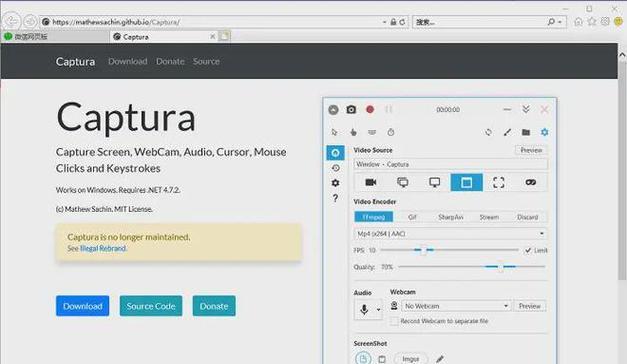The height and width of the screenshot is (364, 627).
Task: Click the blue gear settings icon
Action: click(544, 132)
